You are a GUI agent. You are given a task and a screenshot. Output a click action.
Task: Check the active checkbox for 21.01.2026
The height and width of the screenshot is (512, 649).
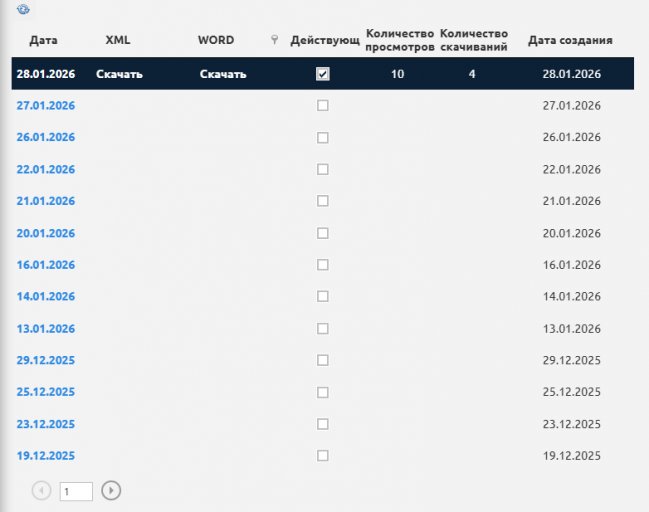point(323,201)
